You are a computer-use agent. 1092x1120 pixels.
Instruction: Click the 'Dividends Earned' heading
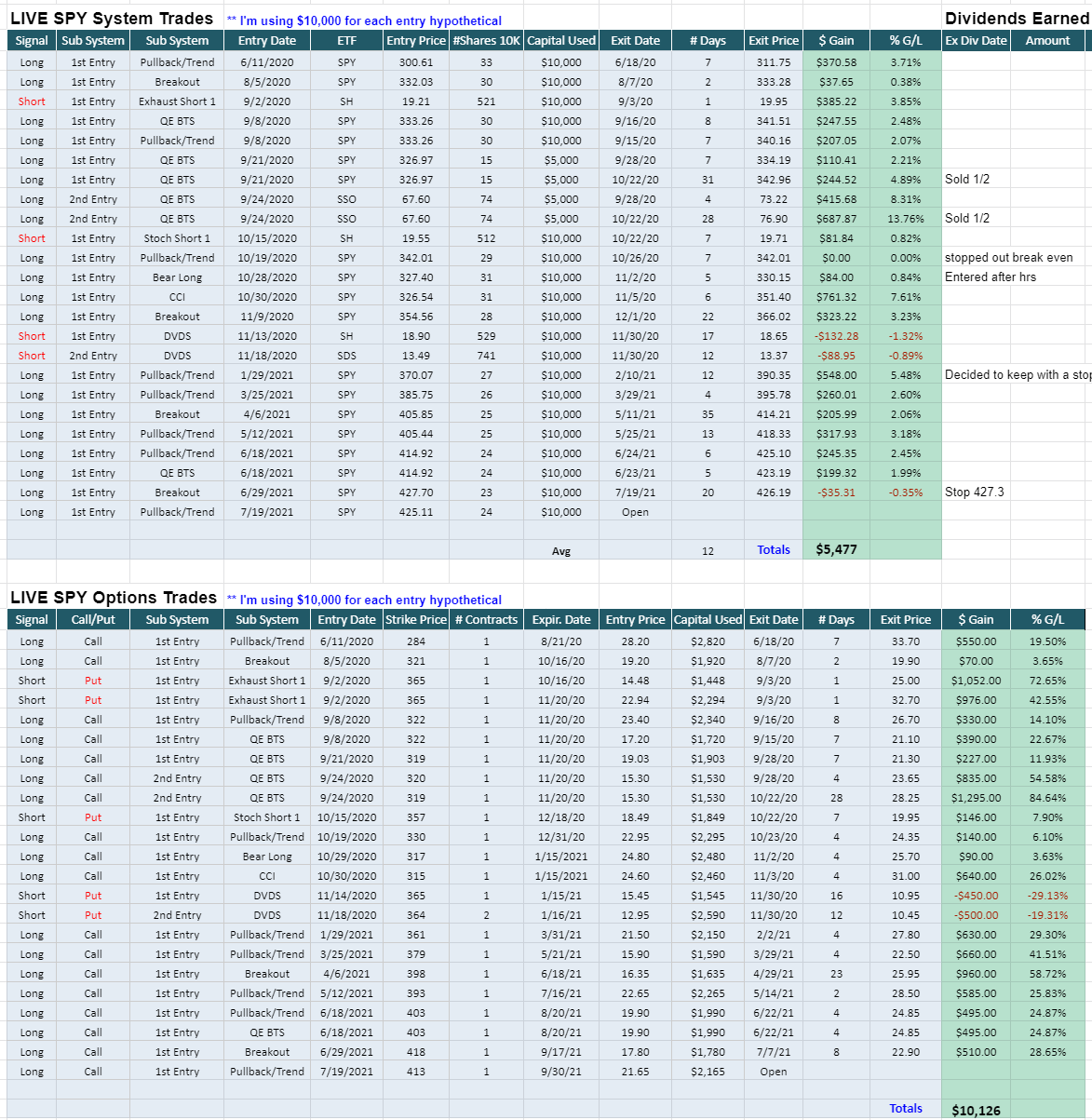pyautogui.click(x=1017, y=19)
